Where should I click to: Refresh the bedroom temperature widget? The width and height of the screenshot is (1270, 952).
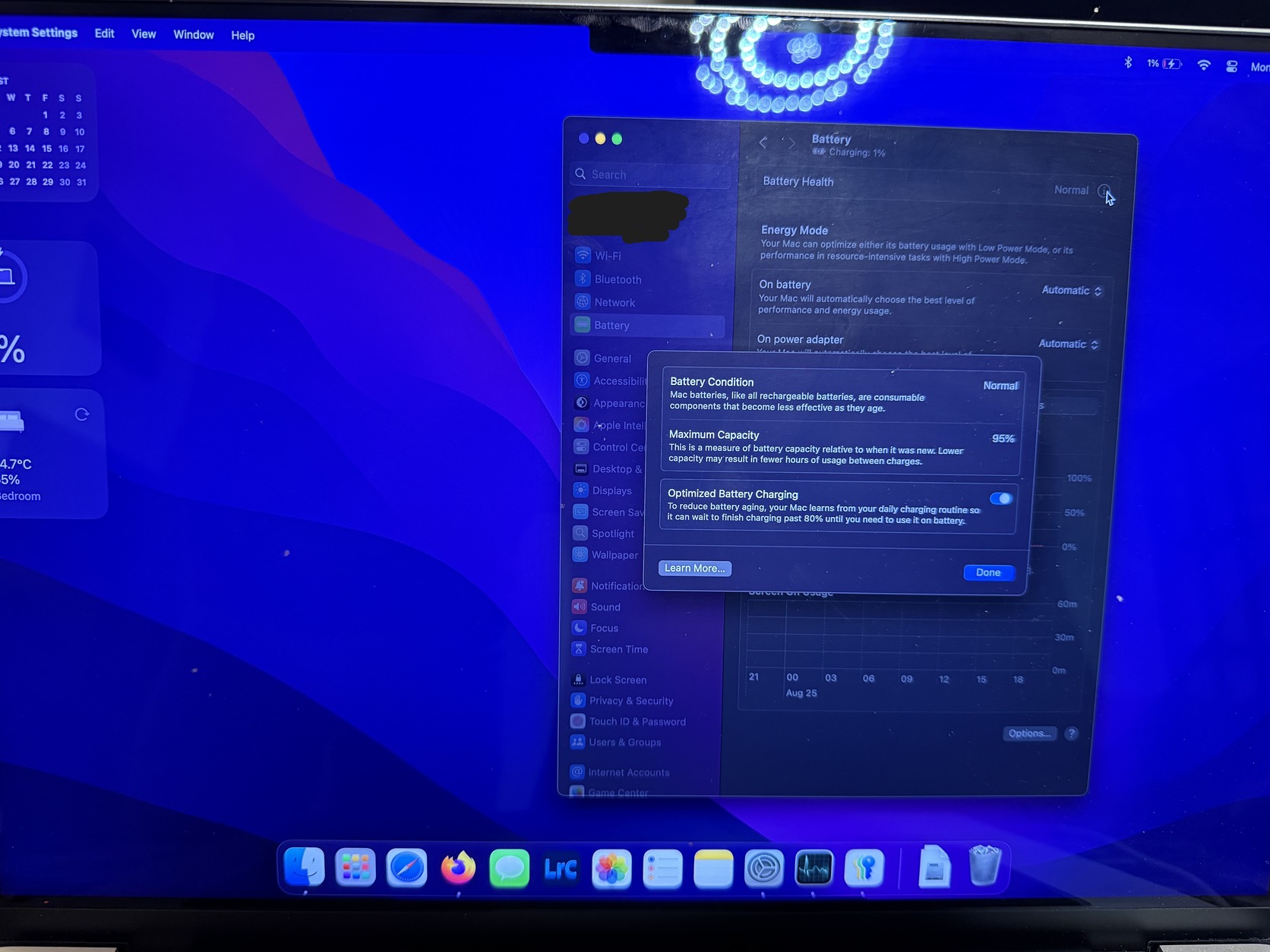tap(82, 415)
